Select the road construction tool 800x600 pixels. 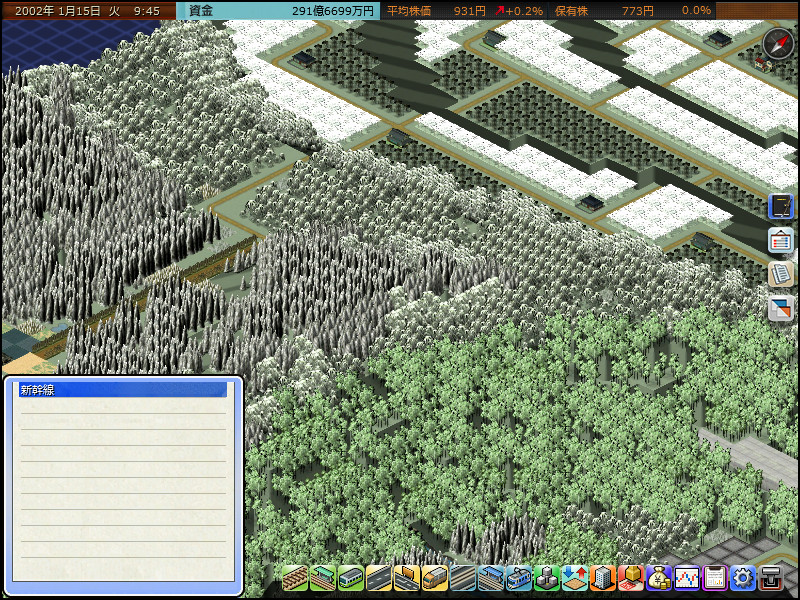(379, 578)
